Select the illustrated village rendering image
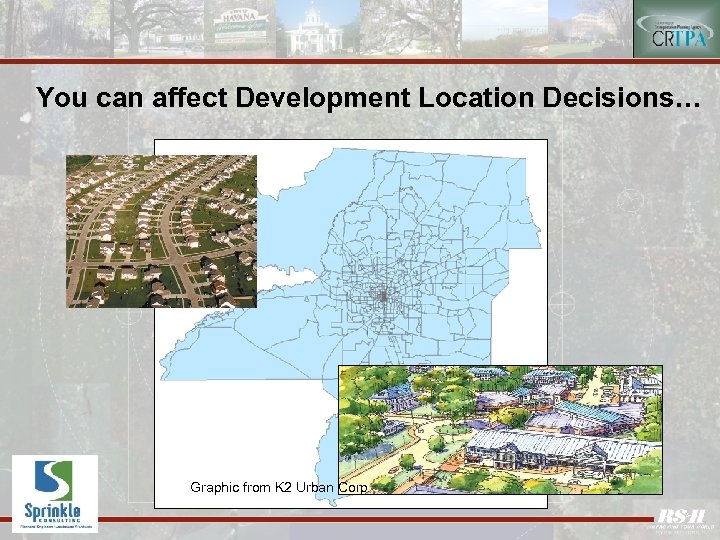 pyautogui.click(x=501, y=430)
